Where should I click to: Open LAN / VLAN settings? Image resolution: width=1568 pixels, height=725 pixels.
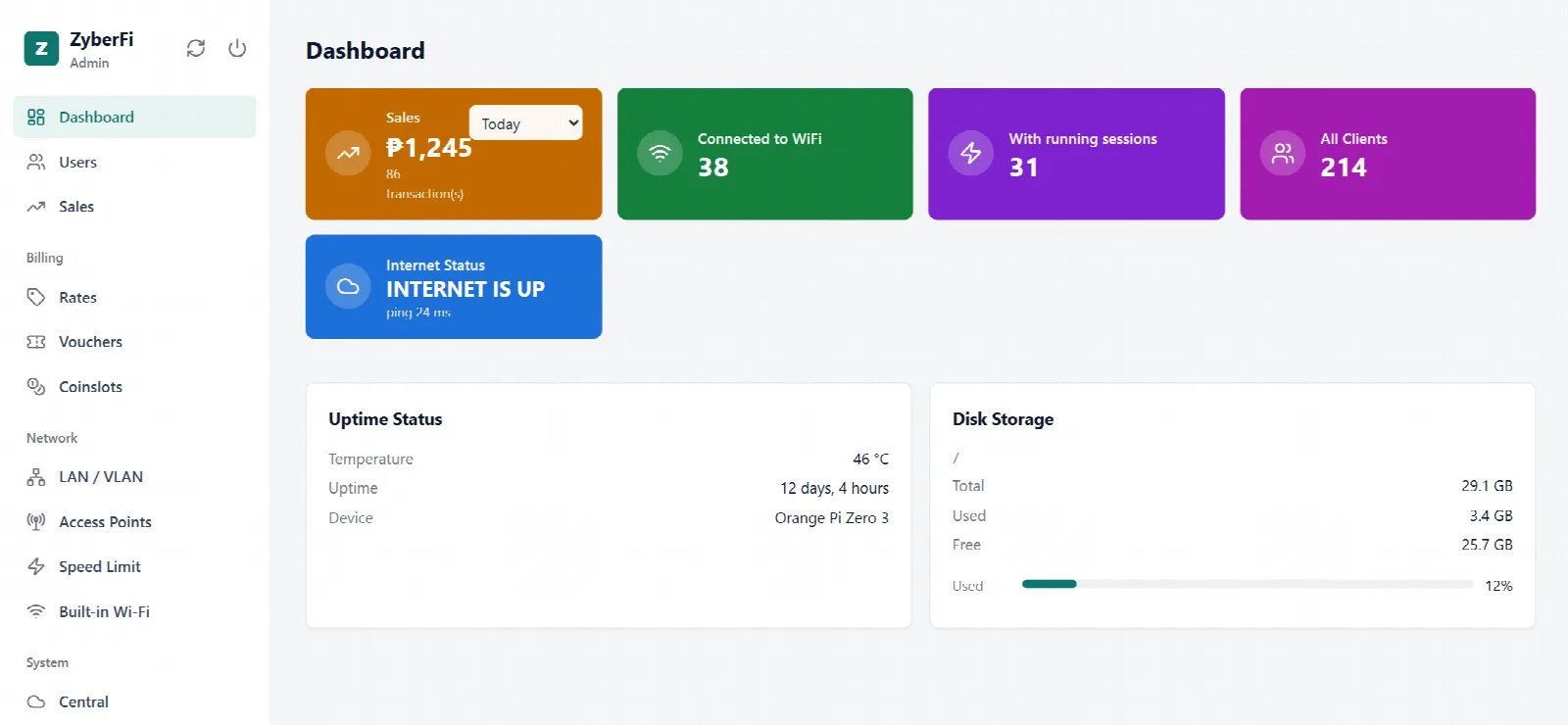(x=135, y=477)
